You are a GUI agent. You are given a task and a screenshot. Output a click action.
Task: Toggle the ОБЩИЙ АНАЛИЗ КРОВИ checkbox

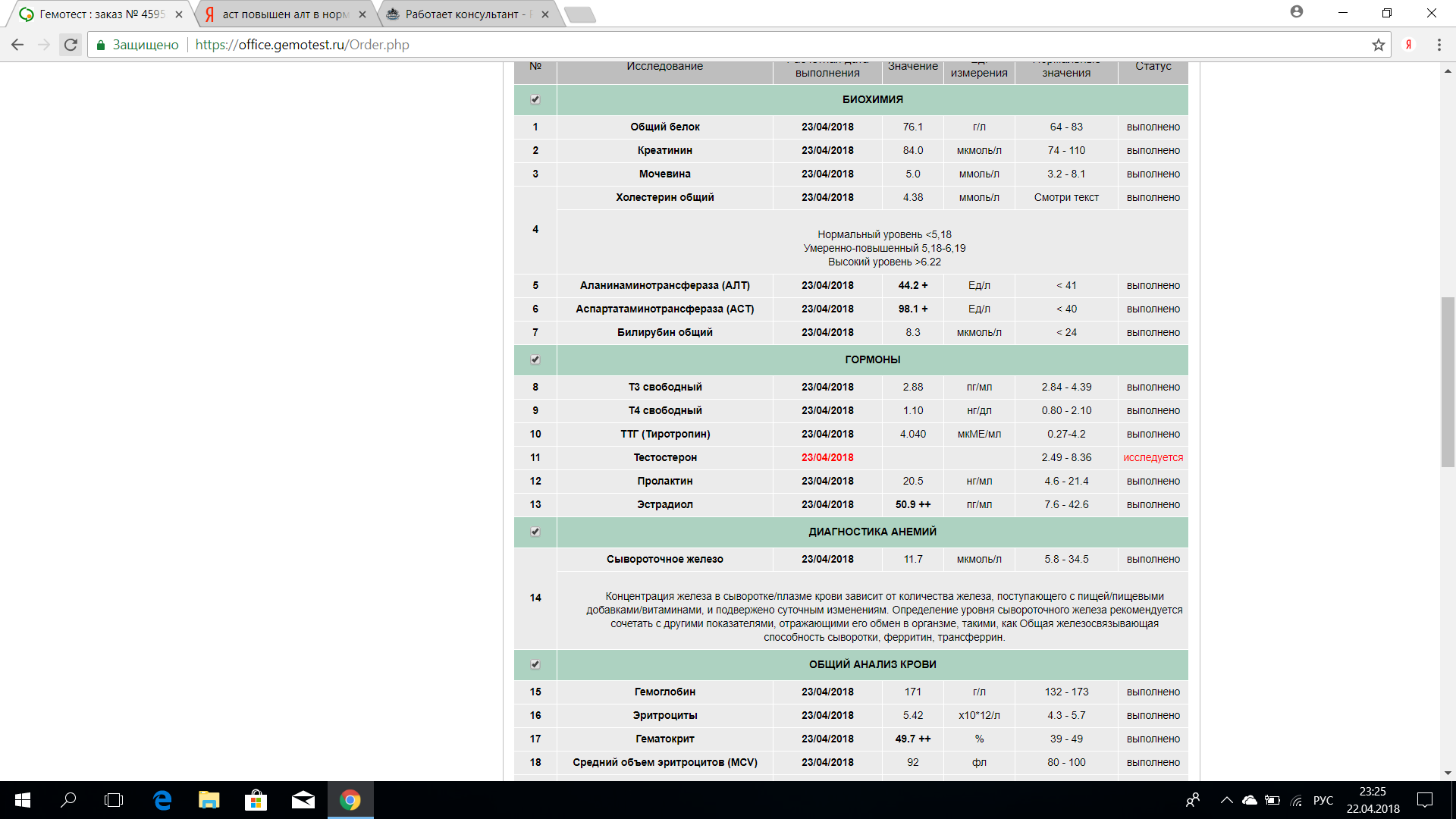pos(535,664)
